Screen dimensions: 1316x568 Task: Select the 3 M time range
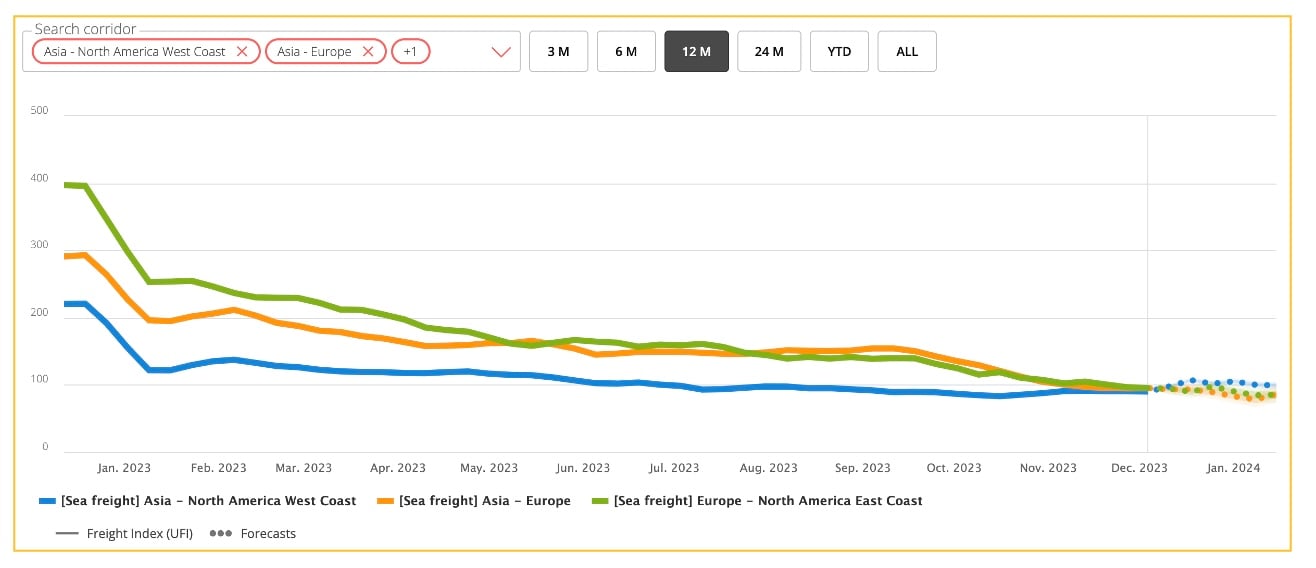click(x=558, y=52)
